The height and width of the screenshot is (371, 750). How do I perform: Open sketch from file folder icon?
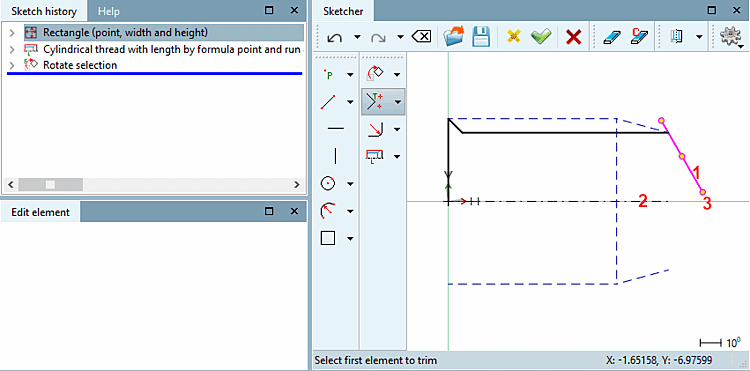453,36
